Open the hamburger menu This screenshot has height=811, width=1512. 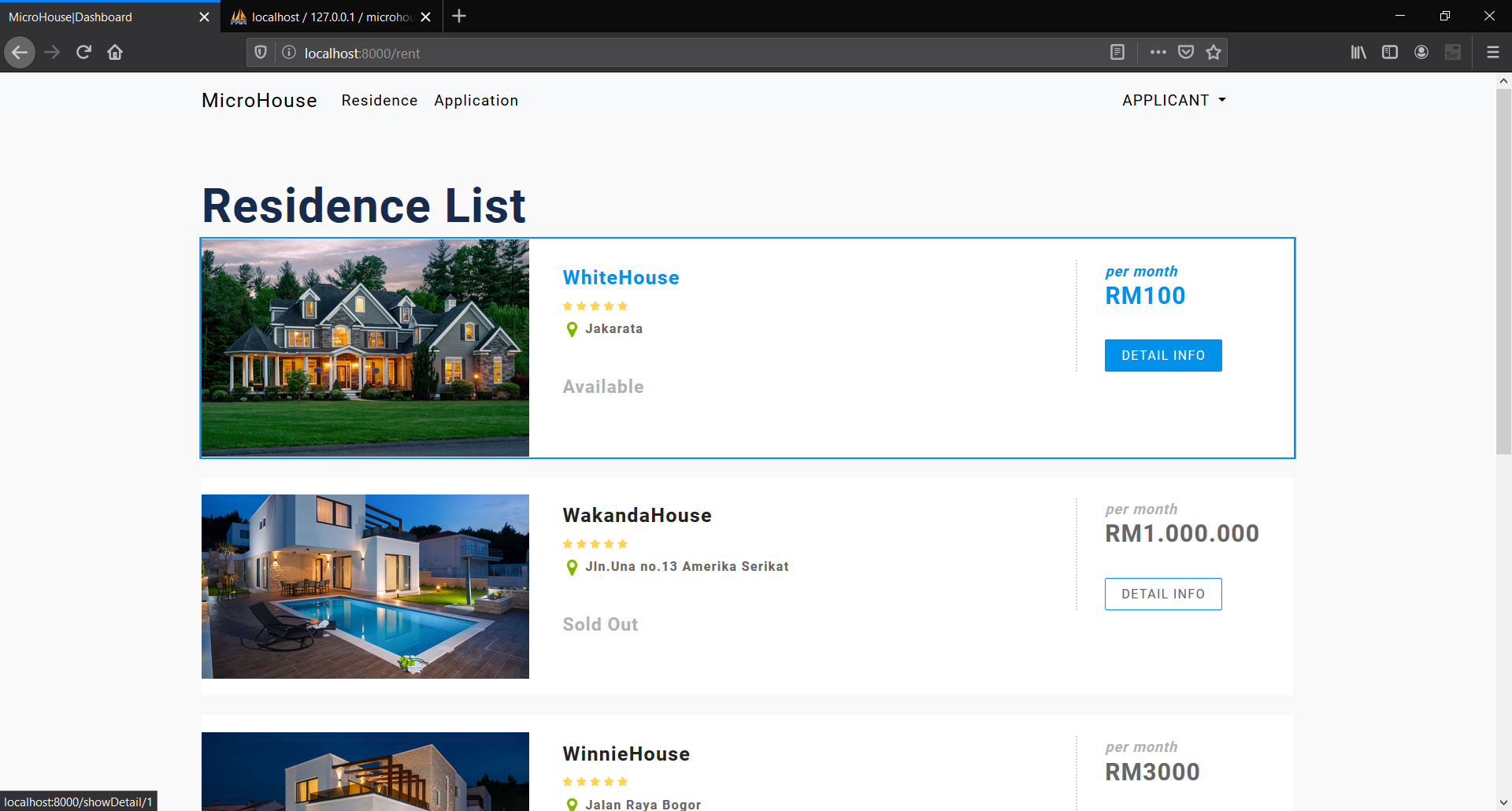pyautogui.click(x=1493, y=52)
